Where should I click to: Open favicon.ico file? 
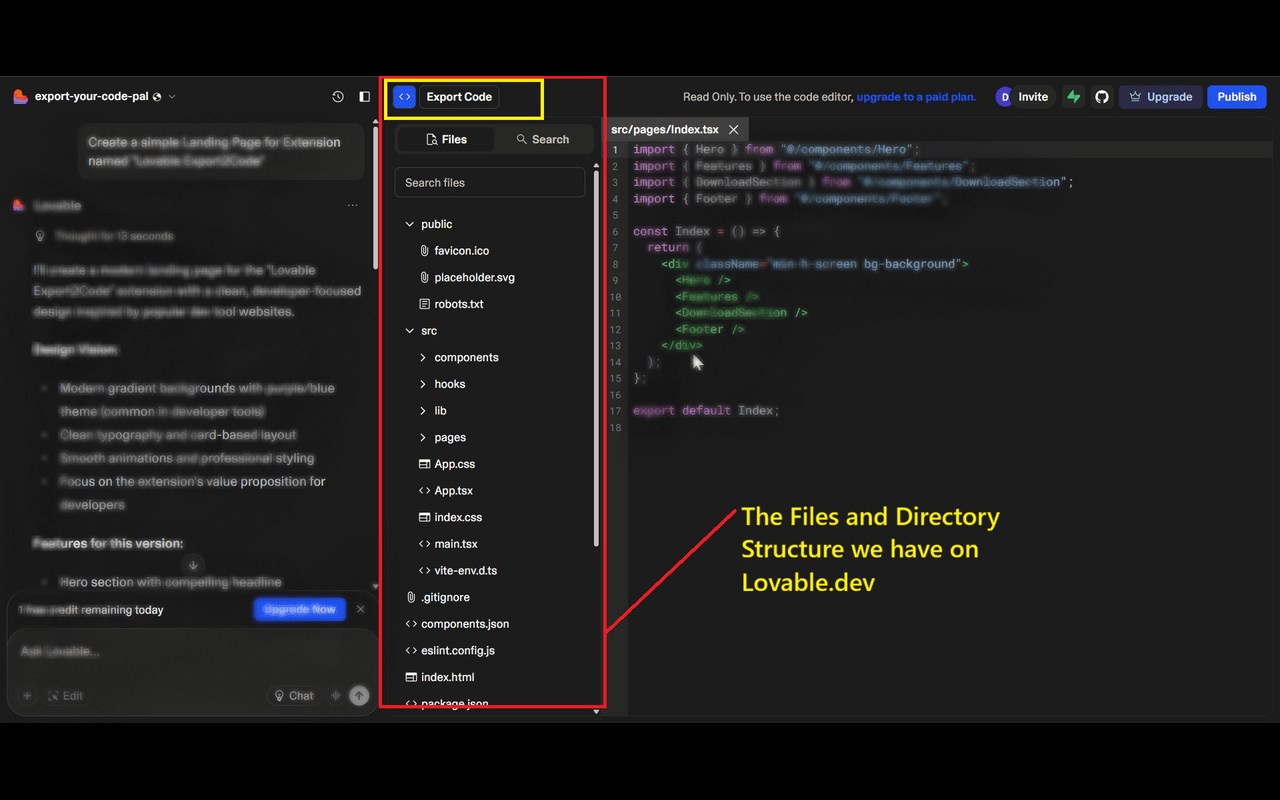[x=462, y=251]
